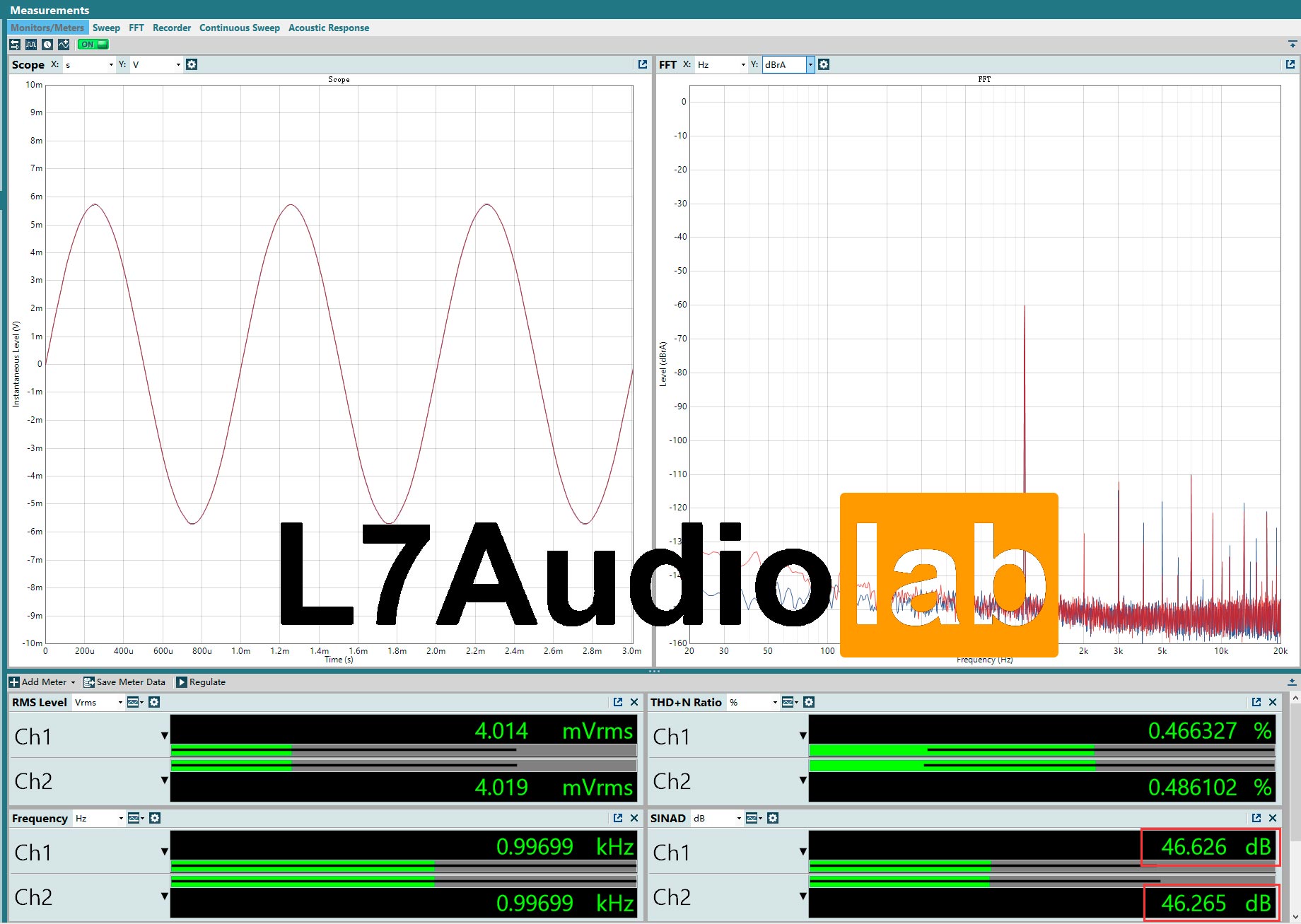Pop out the Frequency meter
Screen dimensions: 1301x924
(618, 818)
